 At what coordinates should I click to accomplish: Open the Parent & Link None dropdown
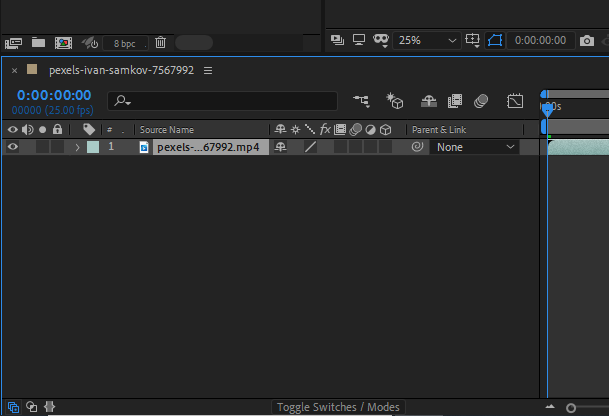(x=476, y=147)
